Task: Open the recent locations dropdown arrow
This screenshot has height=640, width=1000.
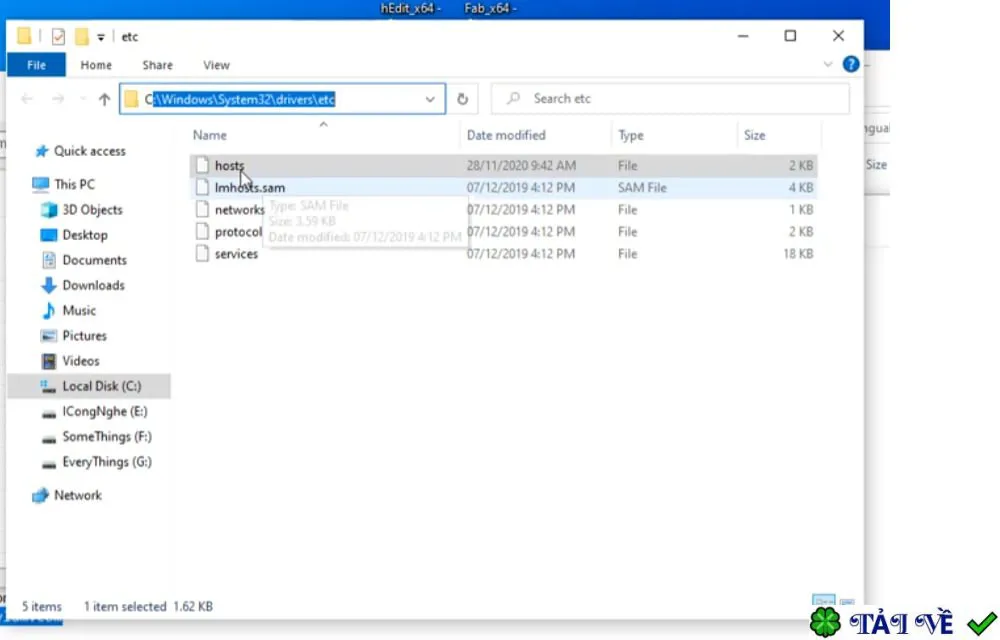Action: click(82, 99)
